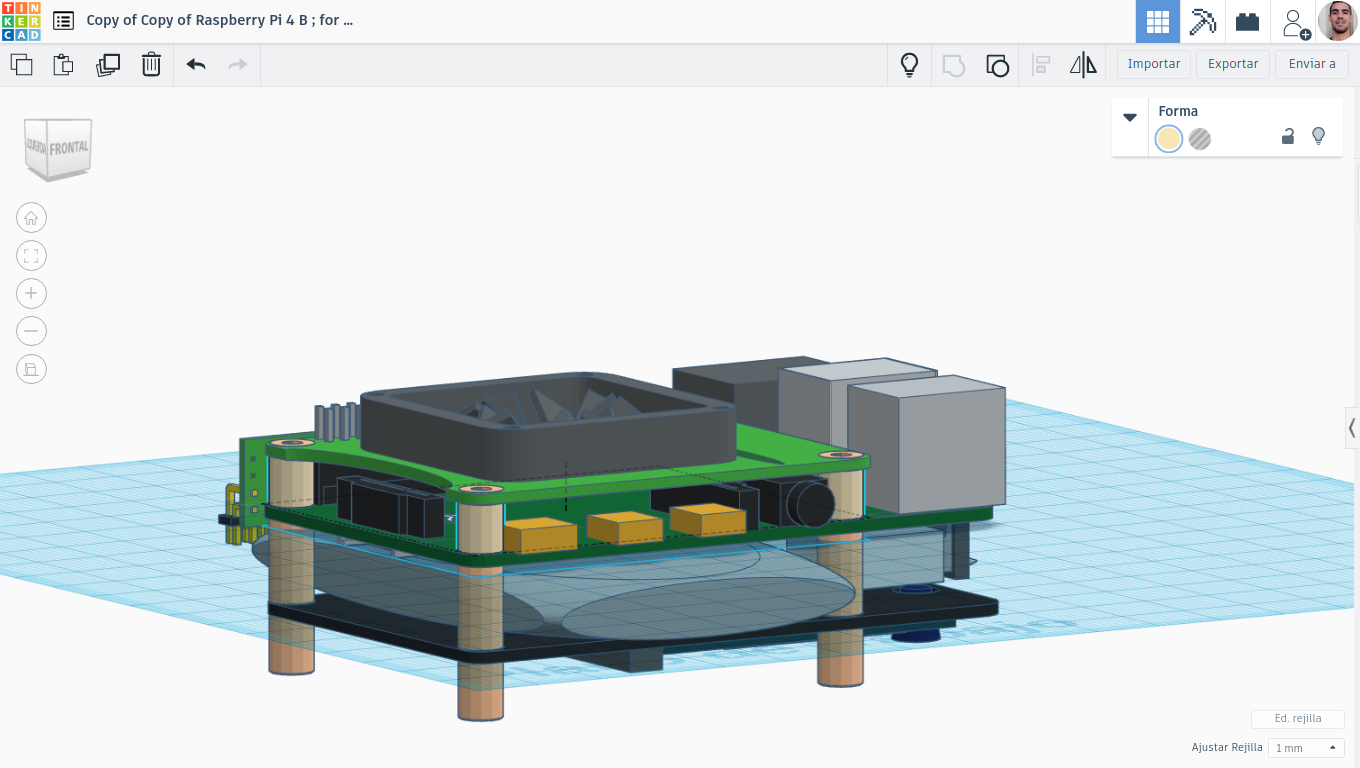Toggle the shape lock padlock
Screen dimensions: 1360x768
point(1288,137)
